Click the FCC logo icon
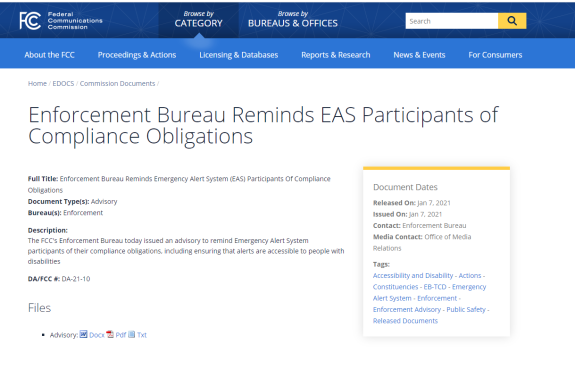575x386 pixels. point(30,21)
